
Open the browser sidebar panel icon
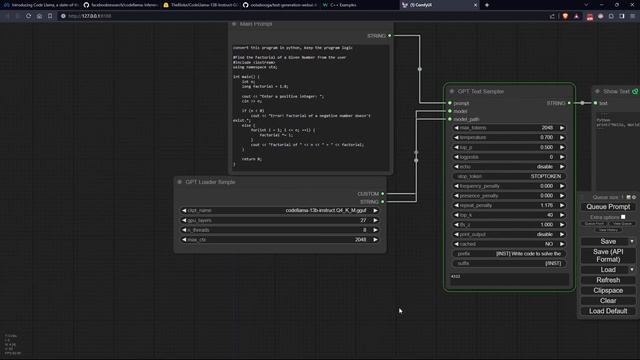(x=622, y=16)
